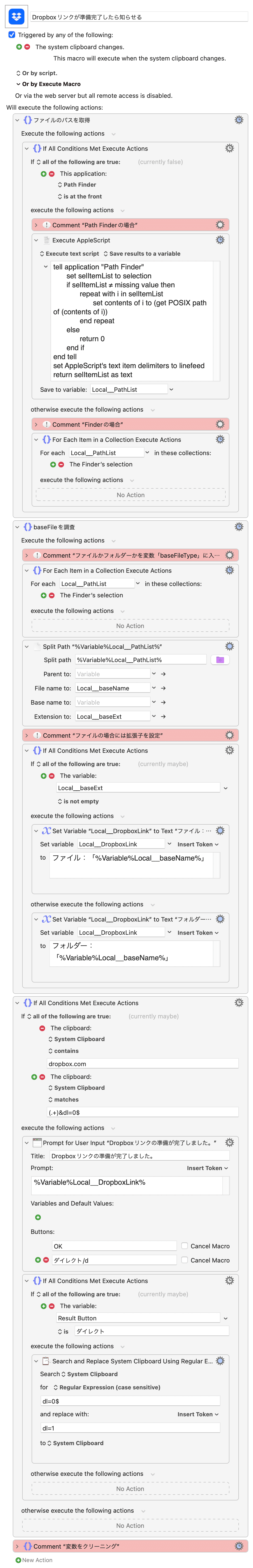Image resolution: width=253 pixels, height=1568 pixels.
Task: Add a variable under Variables and Default Values
Action: 38,1217
